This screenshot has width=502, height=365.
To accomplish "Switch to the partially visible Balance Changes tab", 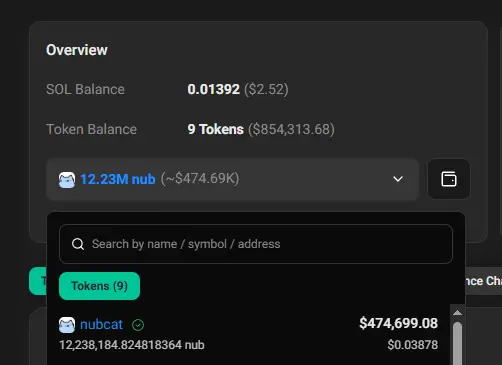I will [x=483, y=281].
